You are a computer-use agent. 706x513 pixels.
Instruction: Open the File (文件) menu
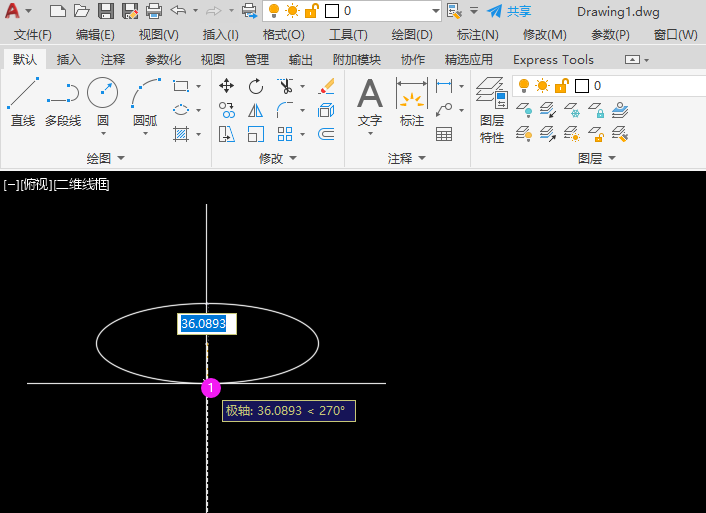tap(33, 34)
